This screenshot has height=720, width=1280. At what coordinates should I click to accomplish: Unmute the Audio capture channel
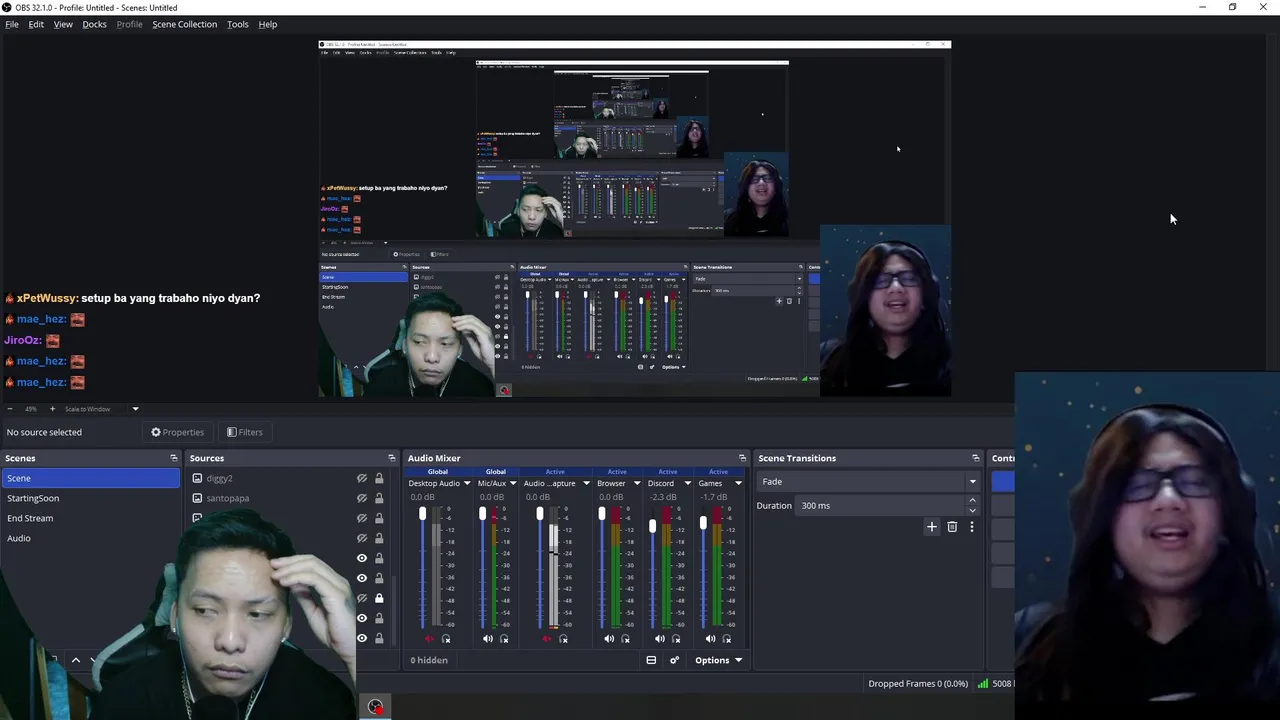pyautogui.click(x=547, y=639)
